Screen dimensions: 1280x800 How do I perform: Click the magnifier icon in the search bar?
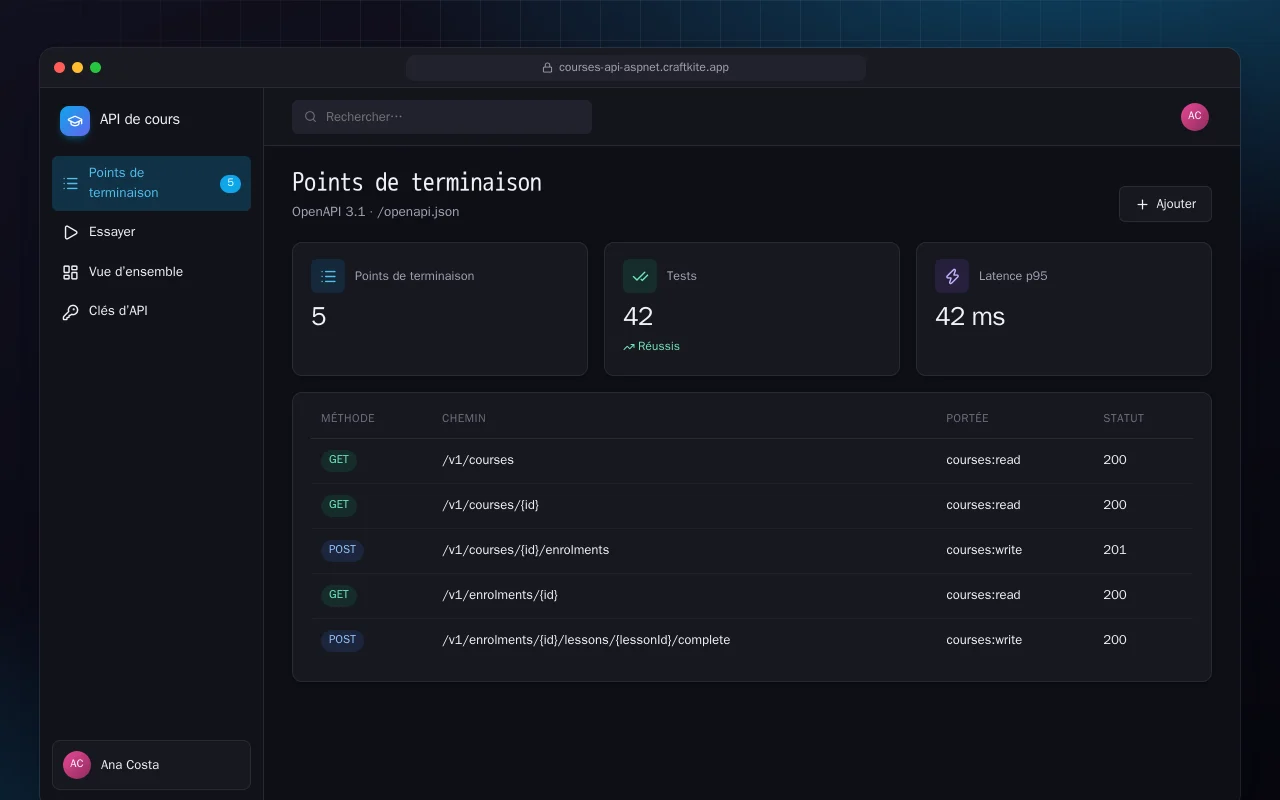(x=311, y=117)
